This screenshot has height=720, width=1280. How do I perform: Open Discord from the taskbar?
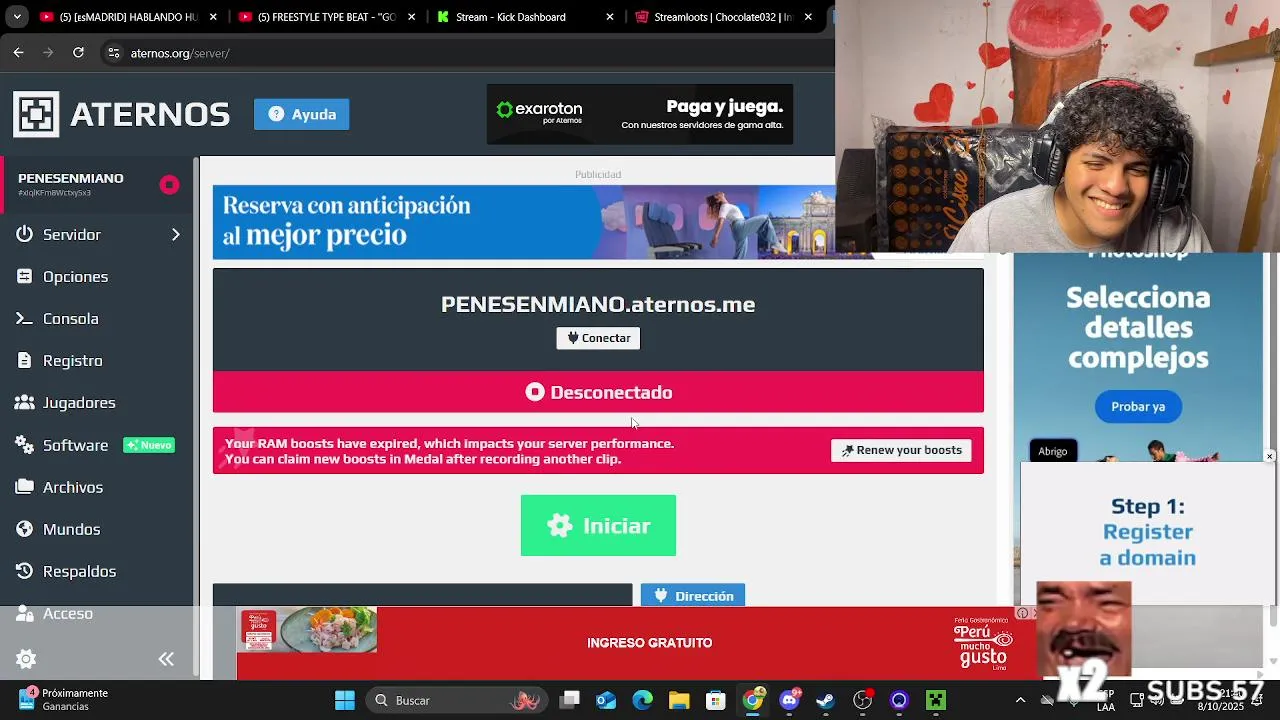click(x=789, y=700)
